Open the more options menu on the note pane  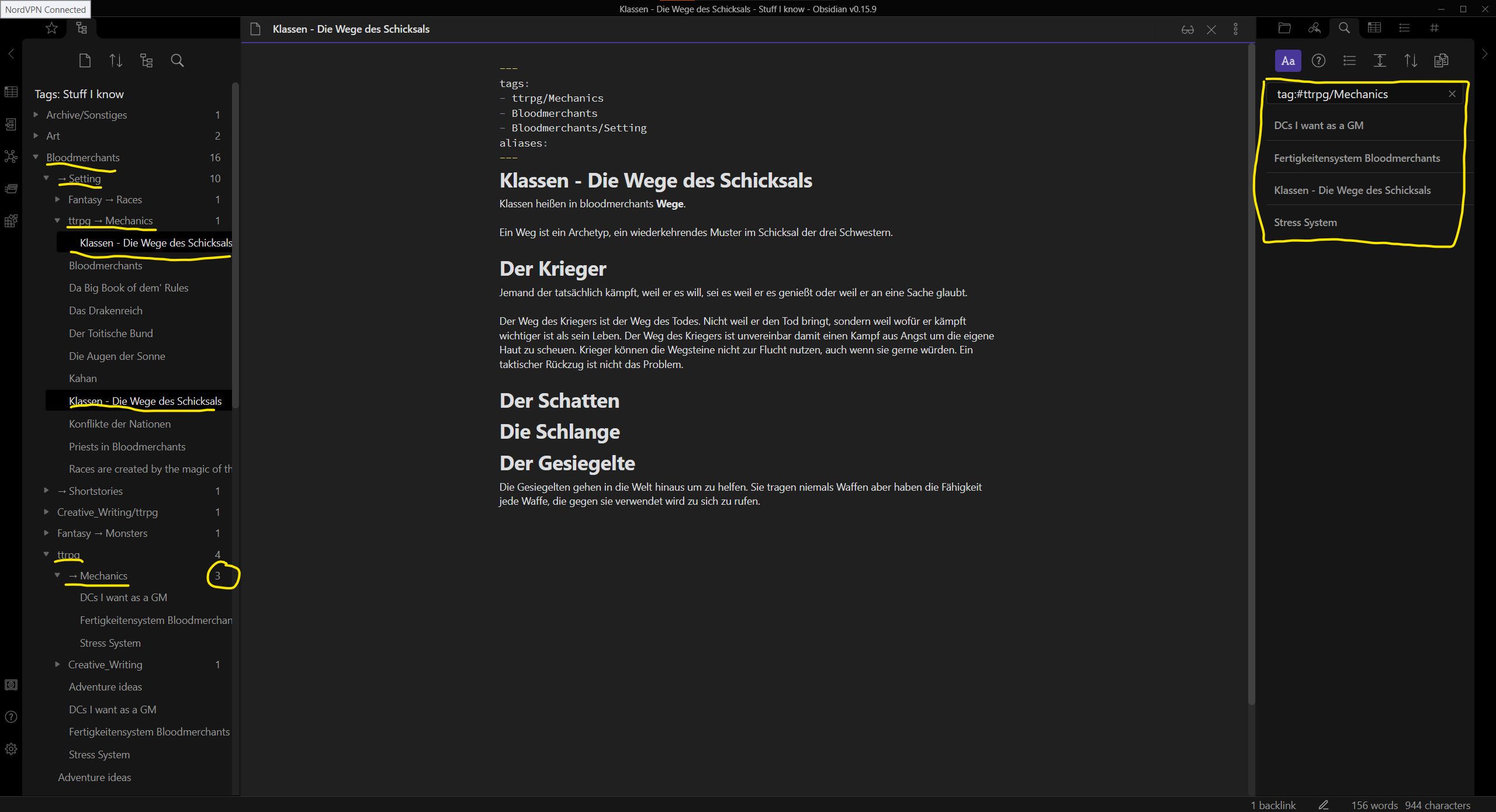coord(1235,29)
